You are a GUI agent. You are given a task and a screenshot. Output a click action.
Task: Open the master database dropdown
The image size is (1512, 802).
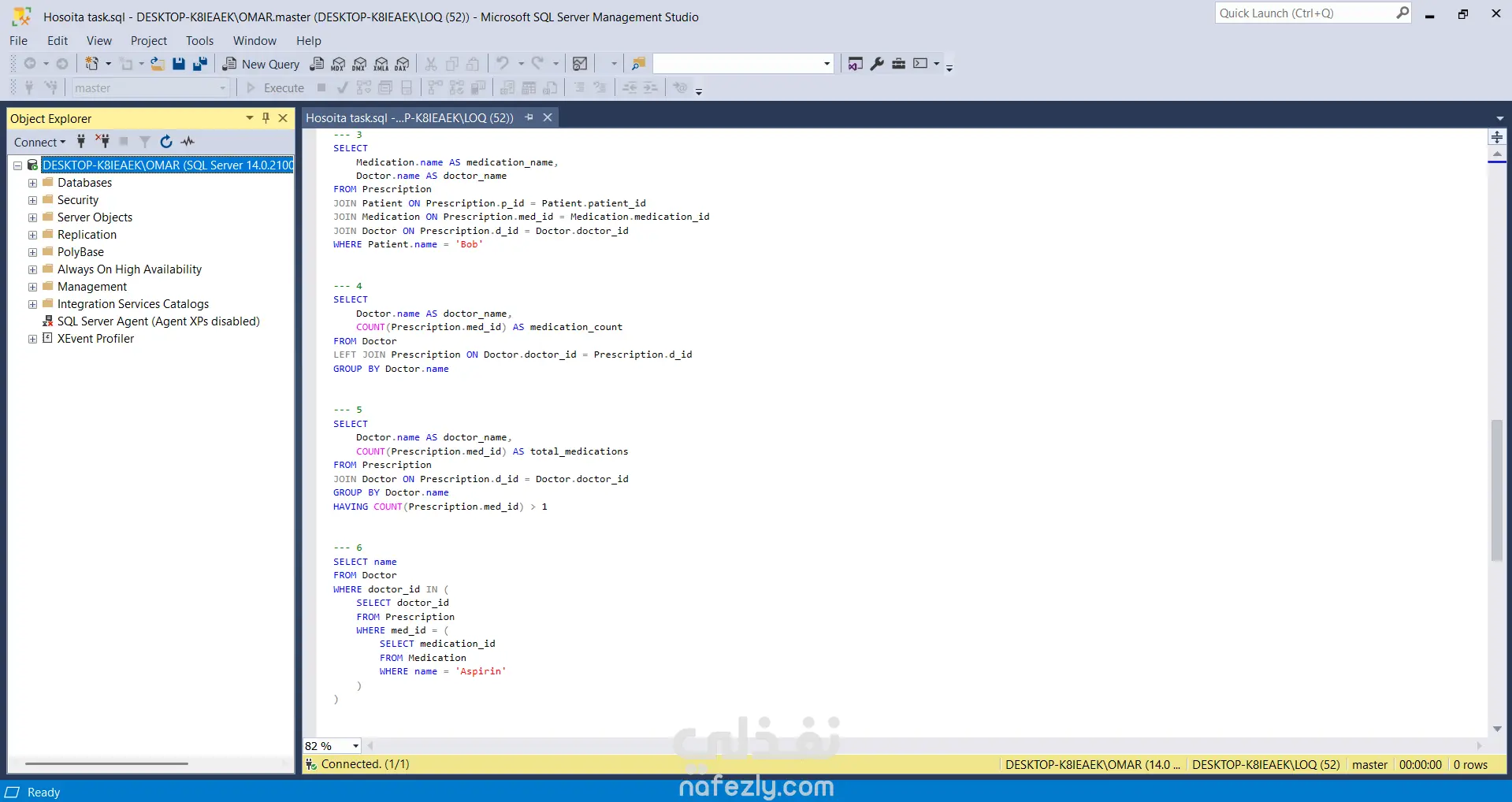pos(223,88)
